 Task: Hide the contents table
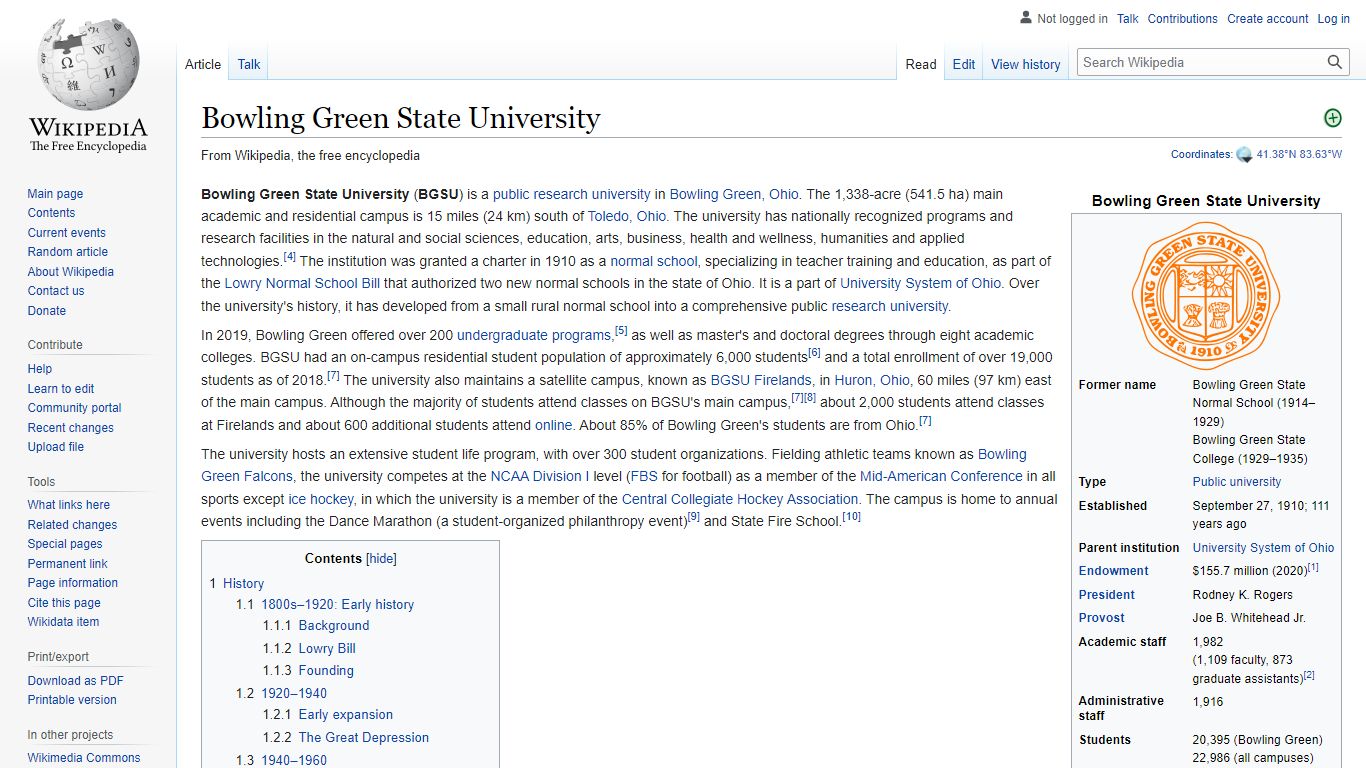[381, 559]
